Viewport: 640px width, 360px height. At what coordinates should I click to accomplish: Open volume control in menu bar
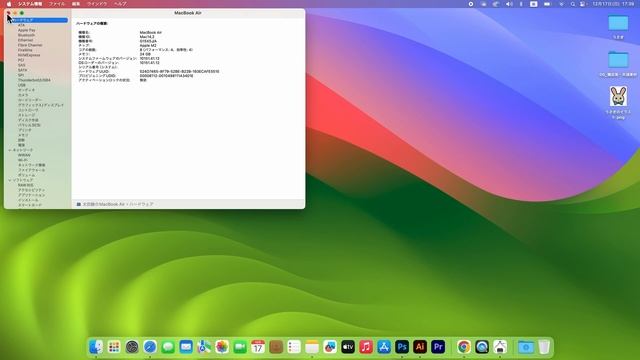[509, 4]
